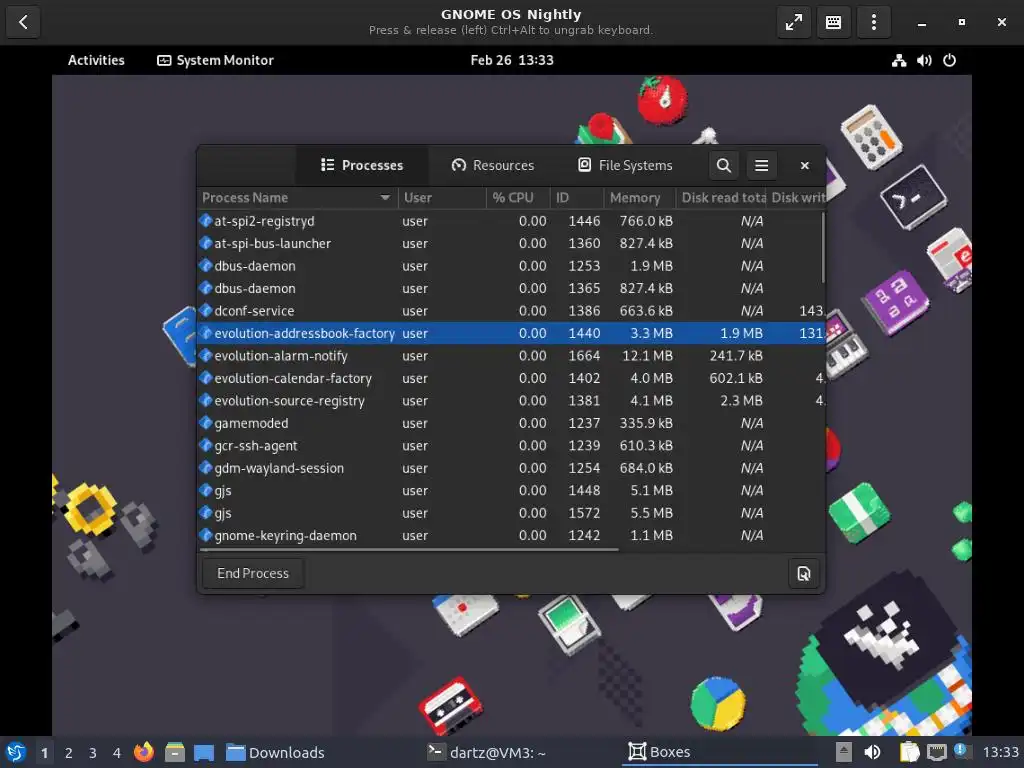Sort by Disk read total column
The width and height of the screenshot is (1024, 768).
pyautogui.click(x=722, y=198)
